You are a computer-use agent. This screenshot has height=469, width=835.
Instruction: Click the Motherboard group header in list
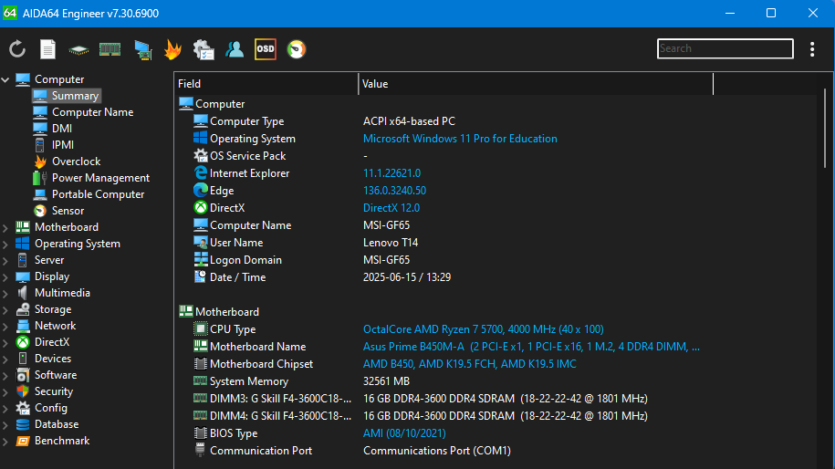click(219, 312)
